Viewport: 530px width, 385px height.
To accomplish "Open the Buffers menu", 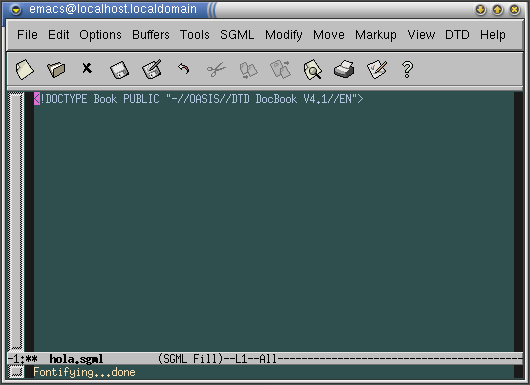I will pyautogui.click(x=151, y=35).
